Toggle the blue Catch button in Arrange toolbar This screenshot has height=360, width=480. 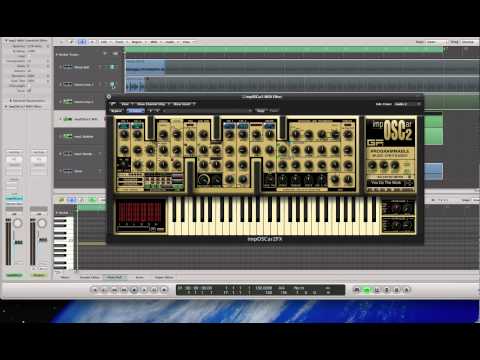pos(82,42)
